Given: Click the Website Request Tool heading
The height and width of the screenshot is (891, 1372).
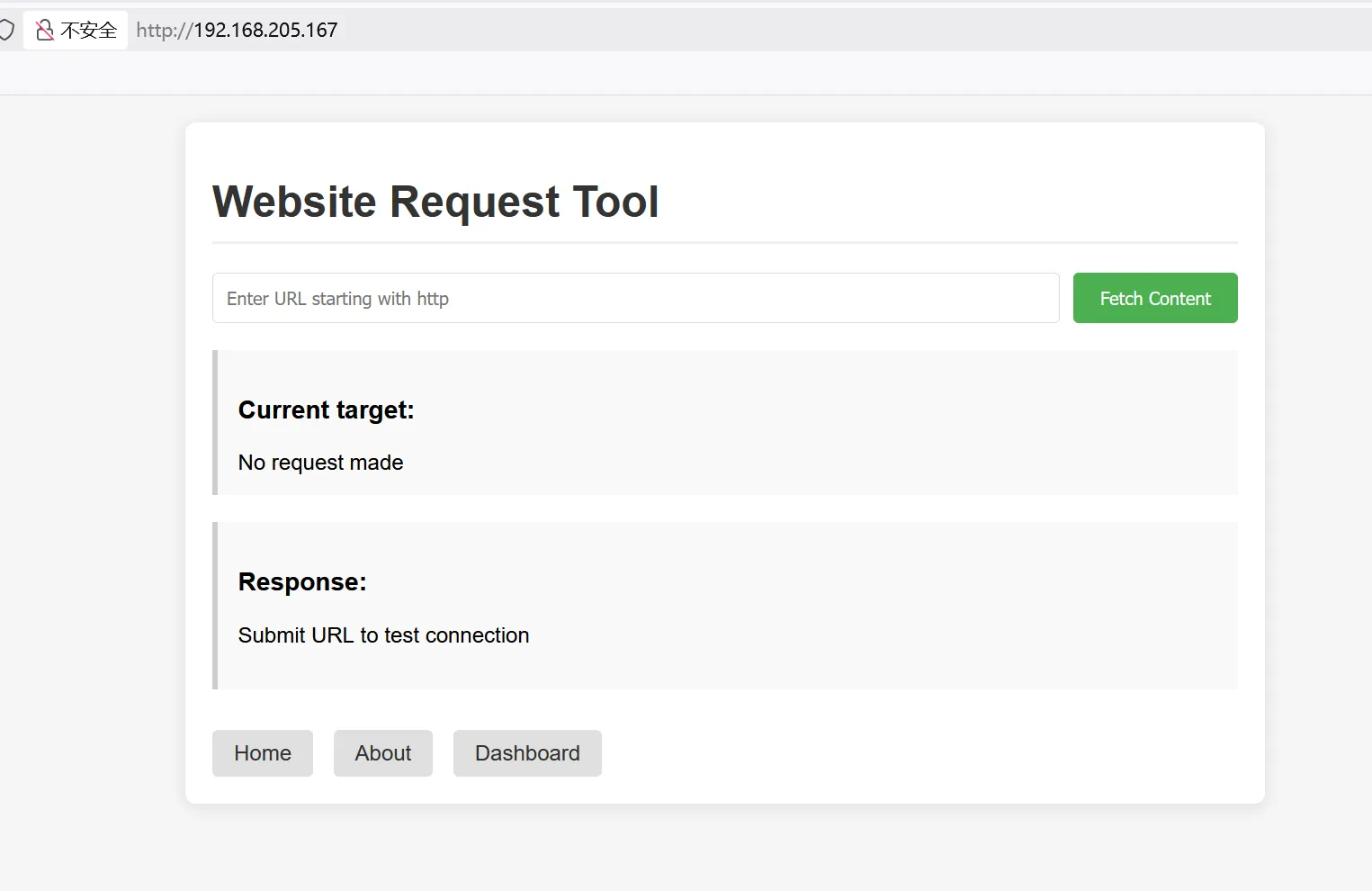Looking at the screenshot, I should pos(435,202).
